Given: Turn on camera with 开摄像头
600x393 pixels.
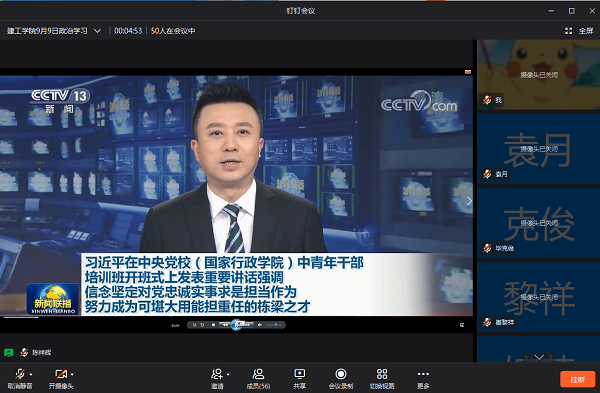Looking at the screenshot, I should (61, 379).
